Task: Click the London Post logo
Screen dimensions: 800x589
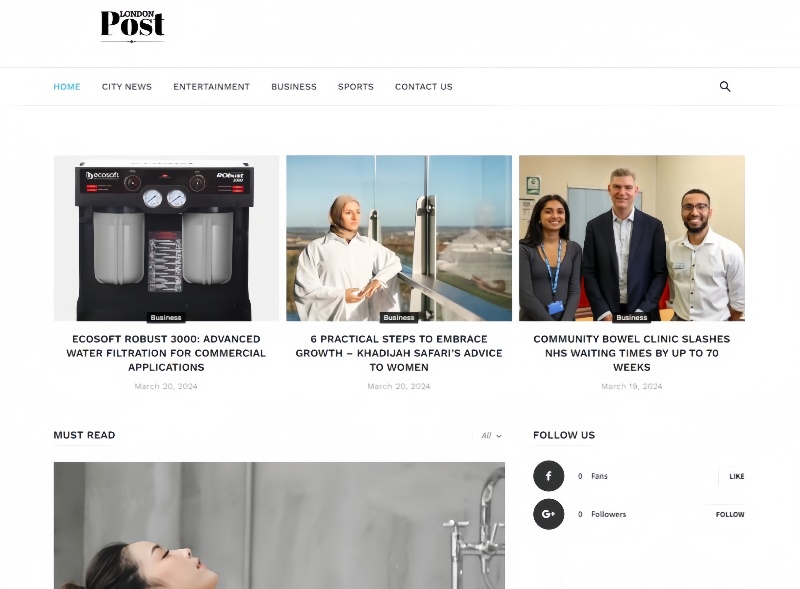Action: point(132,26)
